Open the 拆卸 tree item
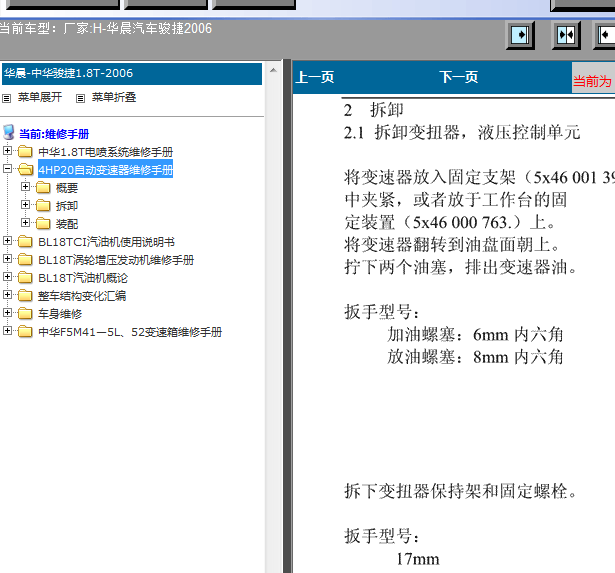Screen dimensions: 615x573 (67, 206)
